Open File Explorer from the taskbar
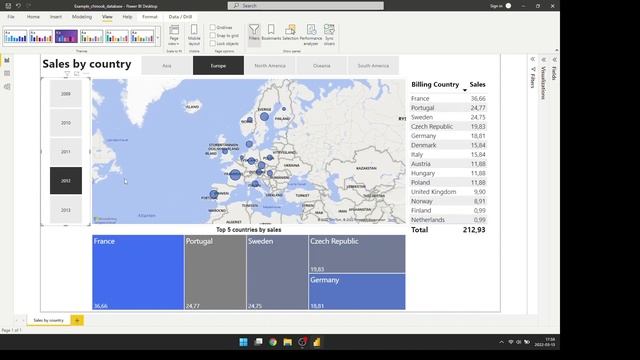The width and height of the screenshot is (640, 360). pyautogui.click(x=287, y=342)
